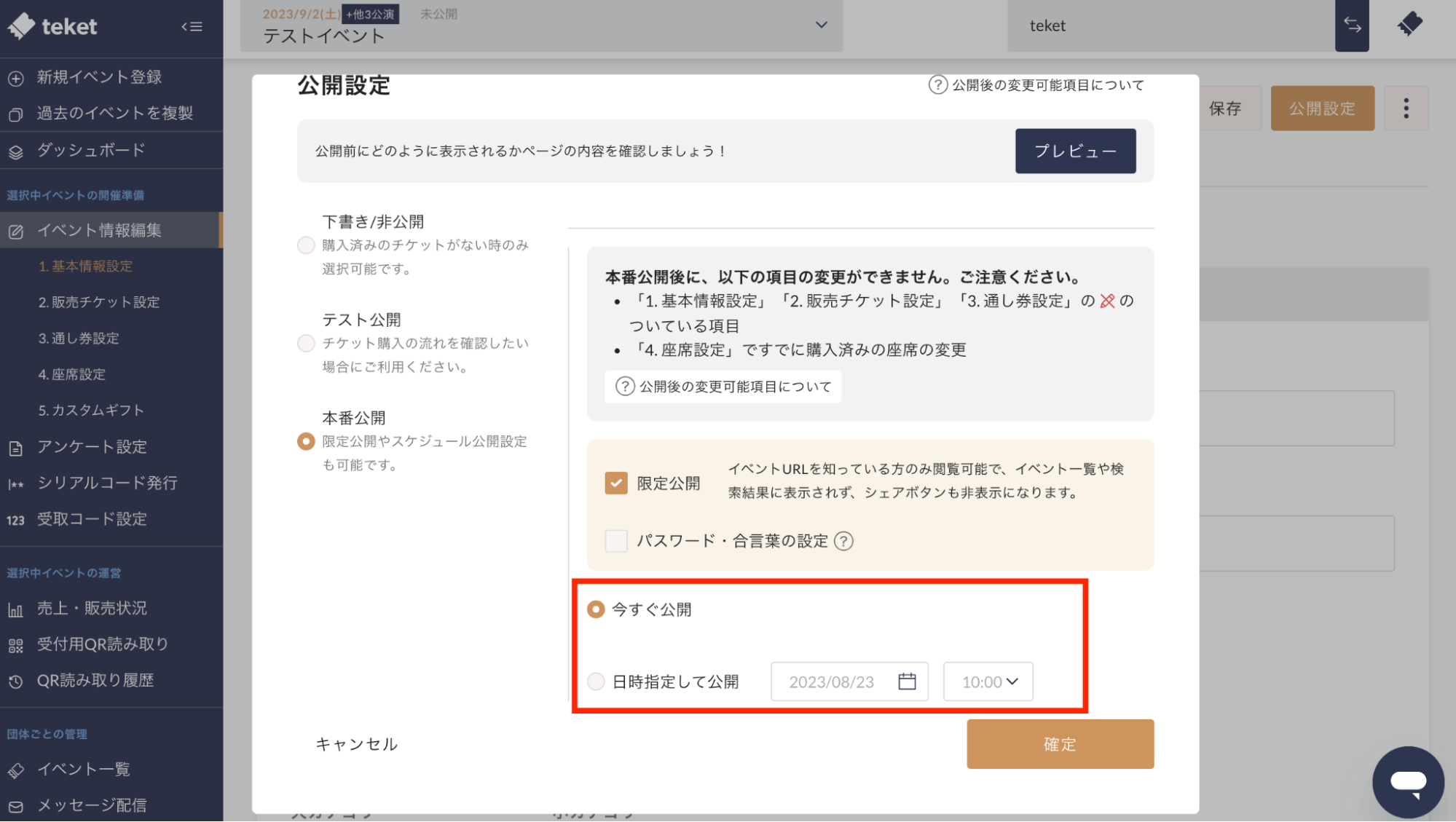Click the swap arrows icon beside teket
This screenshot has height=822, width=1456.
click(x=1352, y=25)
